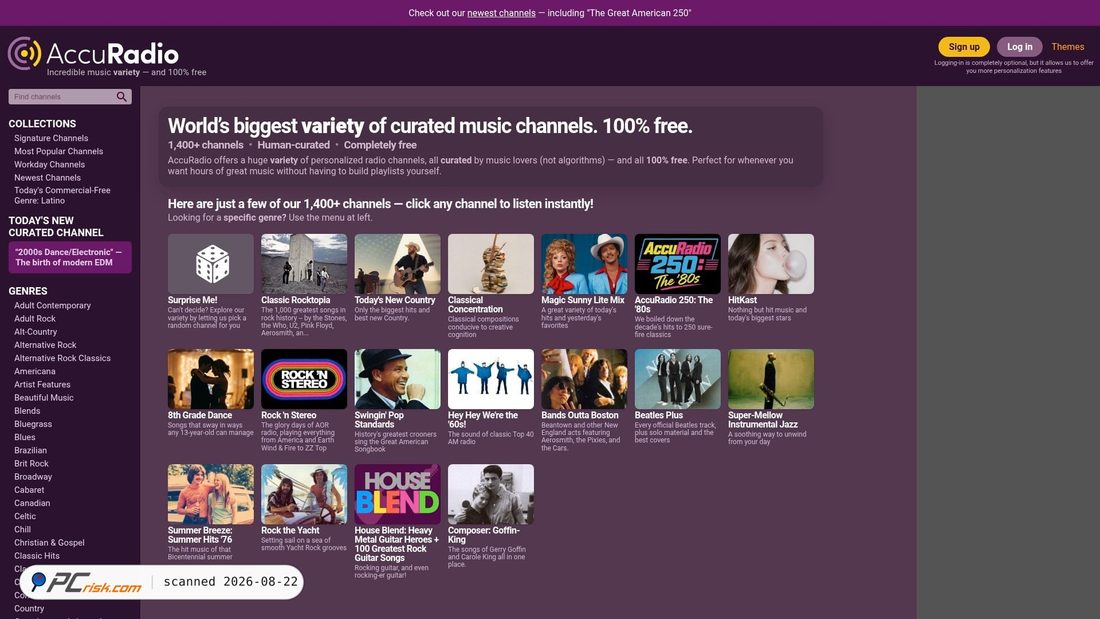Viewport: 1100px width, 619px height.
Task: Select the Bands Outta Boston thumbnail
Action: (x=584, y=379)
